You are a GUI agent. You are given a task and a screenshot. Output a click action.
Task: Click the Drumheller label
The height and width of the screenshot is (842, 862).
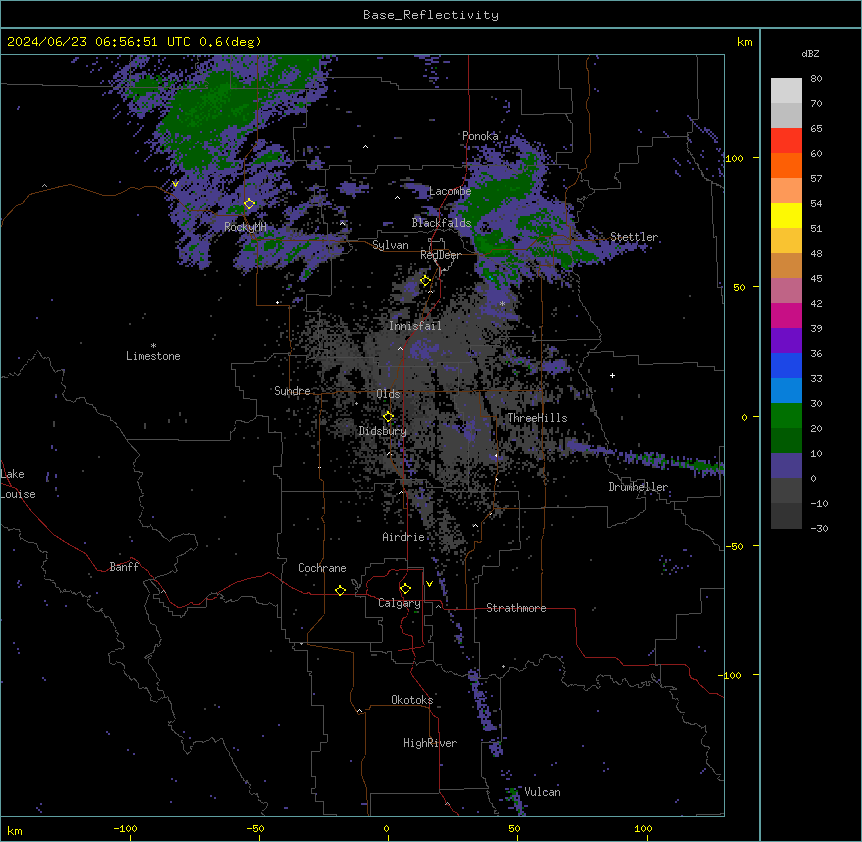[638, 487]
